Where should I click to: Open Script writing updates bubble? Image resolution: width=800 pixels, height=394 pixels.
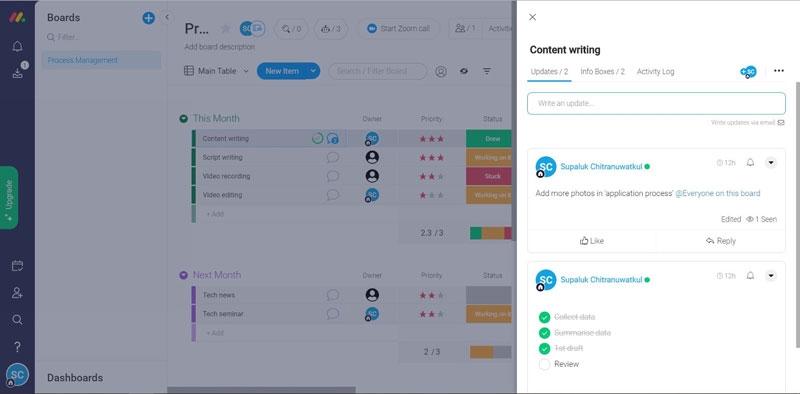click(333, 157)
